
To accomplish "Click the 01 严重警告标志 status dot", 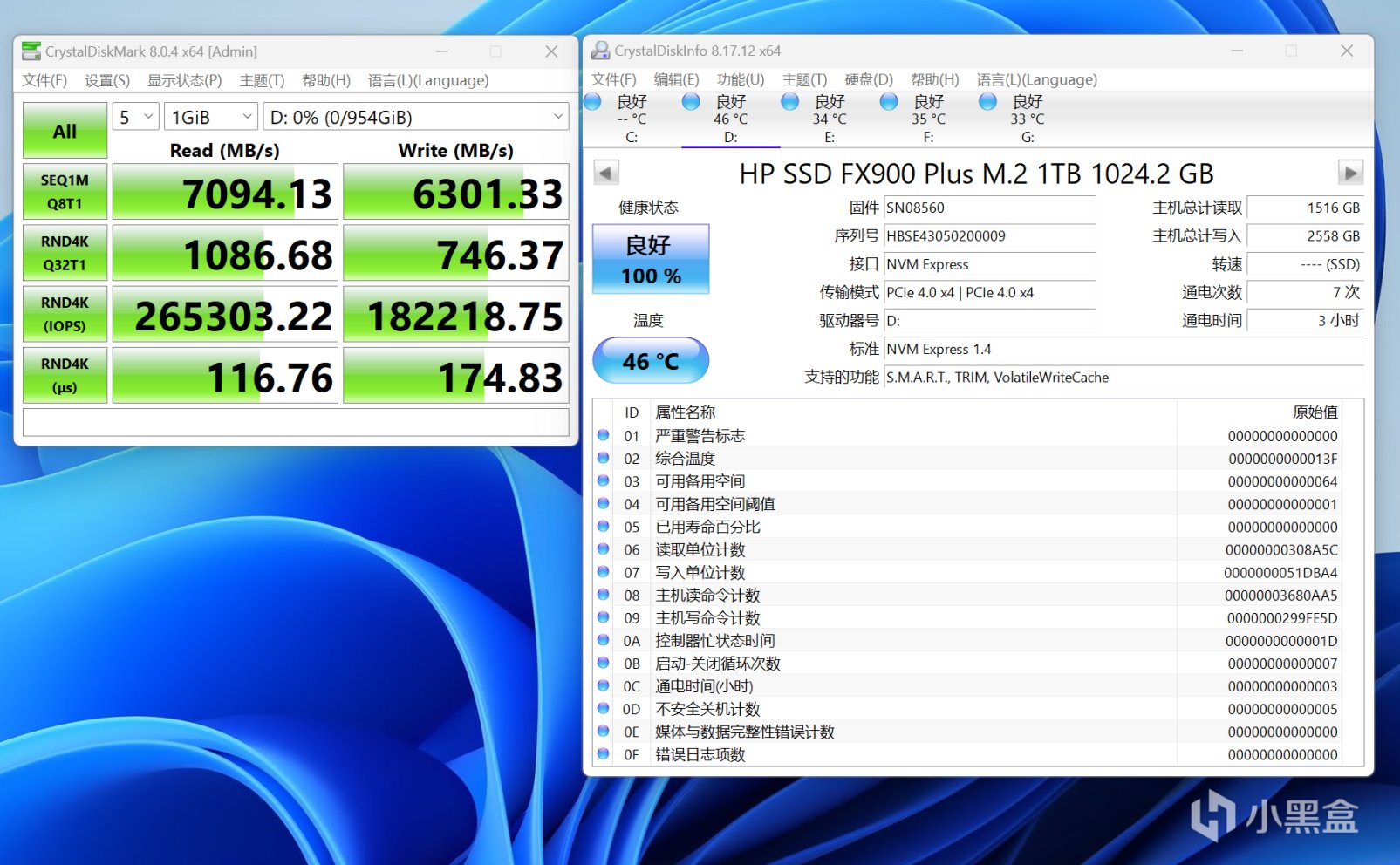I will [x=604, y=435].
